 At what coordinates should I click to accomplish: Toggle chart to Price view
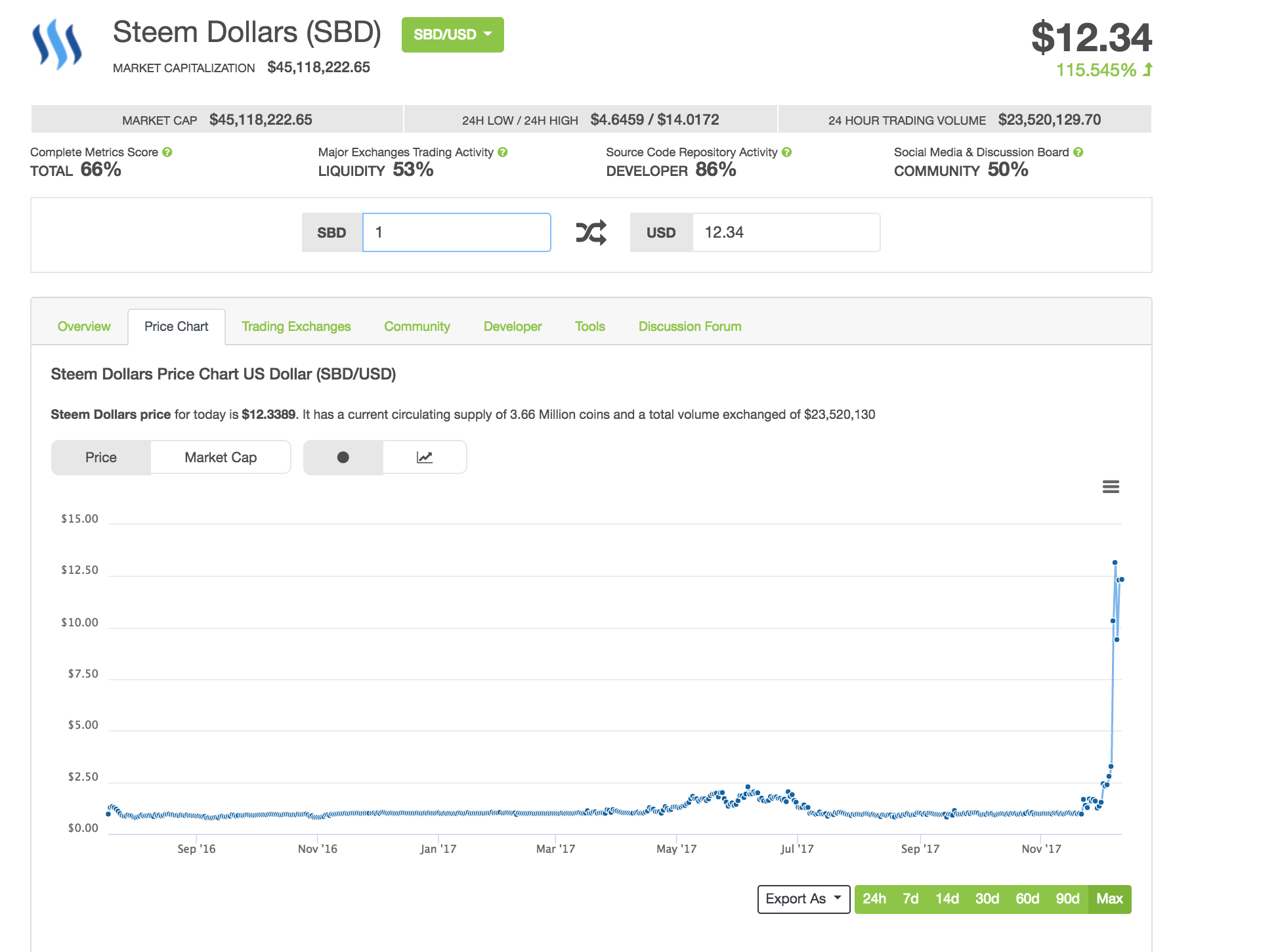click(x=101, y=458)
